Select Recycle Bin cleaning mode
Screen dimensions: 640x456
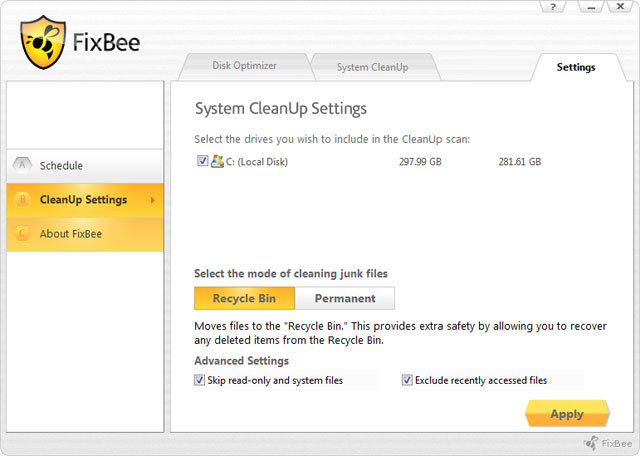(244, 298)
